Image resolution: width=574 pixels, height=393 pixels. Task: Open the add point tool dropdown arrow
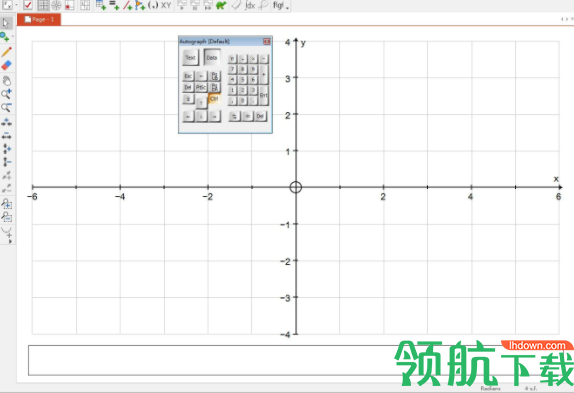pos(13,37)
